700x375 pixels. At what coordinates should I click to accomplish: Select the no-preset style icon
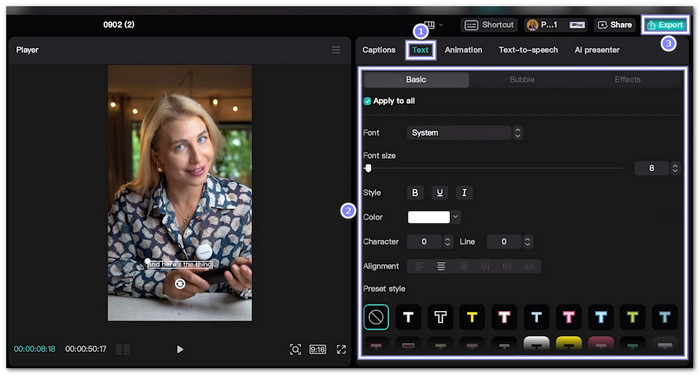pyautogui.click(x=376, y=317)
